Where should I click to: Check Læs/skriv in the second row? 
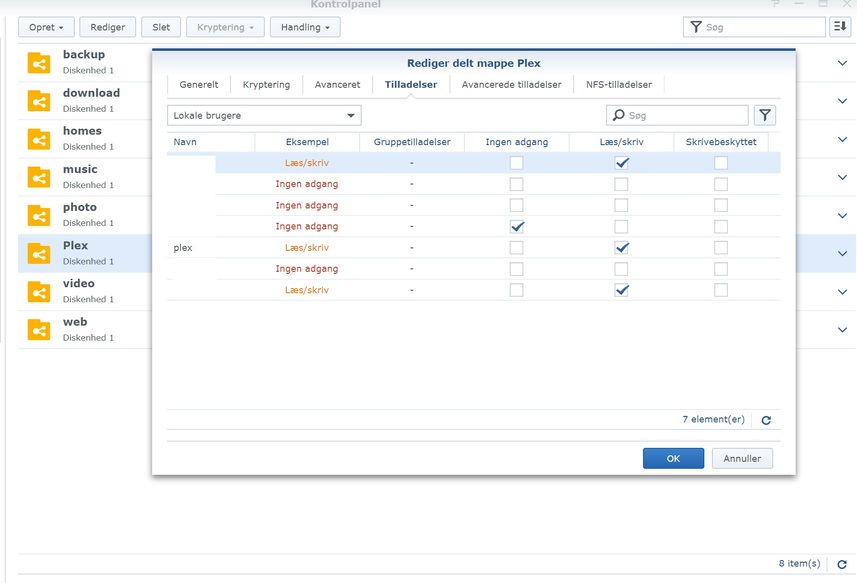[x=621, y=184]
